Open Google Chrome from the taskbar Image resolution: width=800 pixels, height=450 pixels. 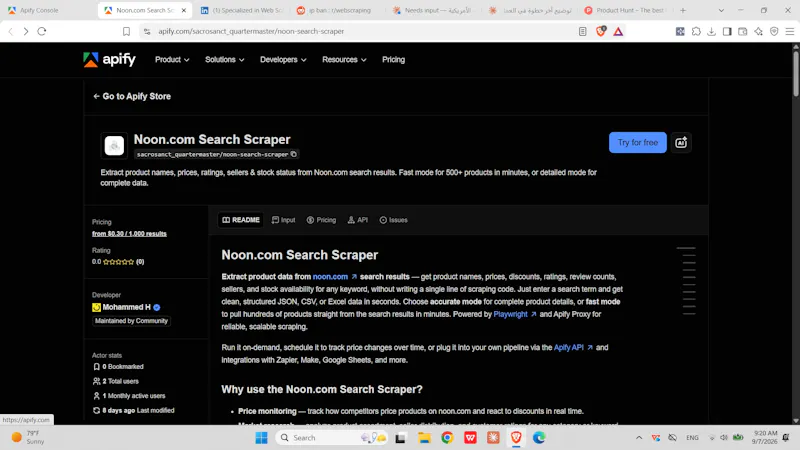coord(447,438)
